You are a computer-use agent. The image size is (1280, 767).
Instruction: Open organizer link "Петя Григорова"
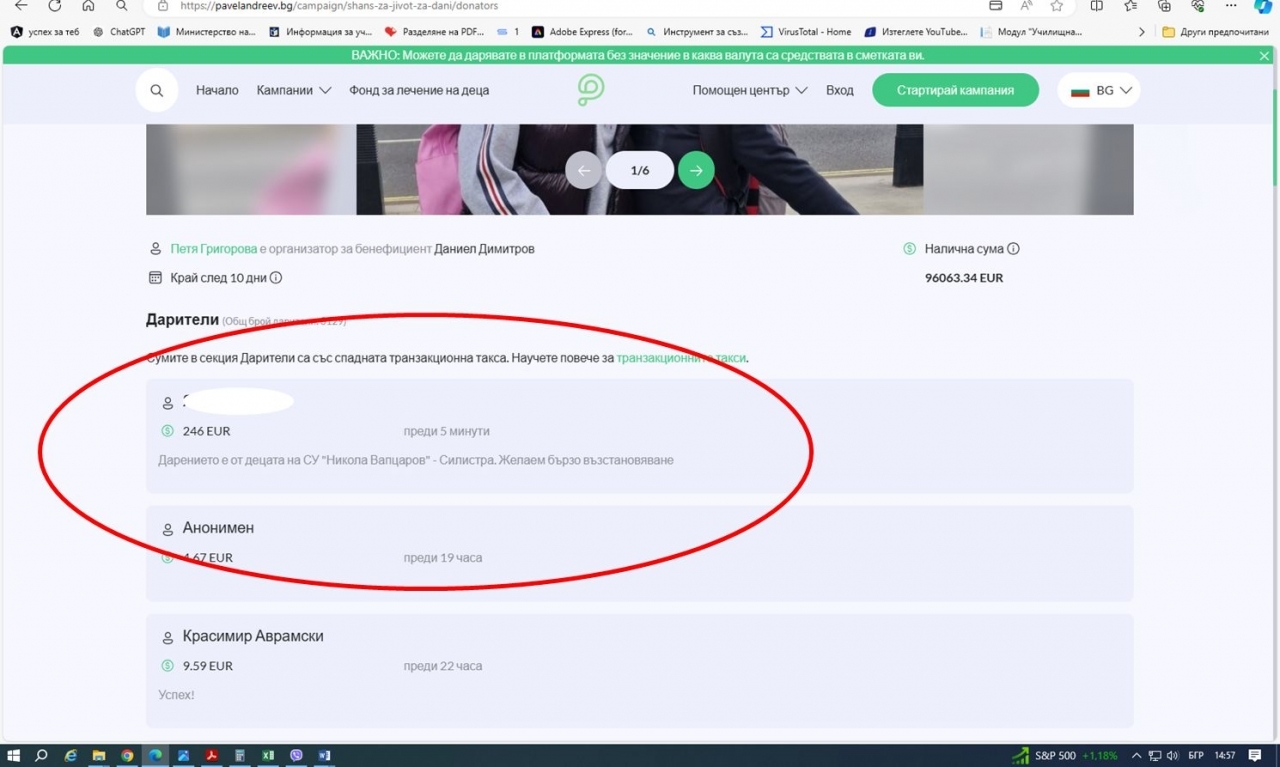213,249
